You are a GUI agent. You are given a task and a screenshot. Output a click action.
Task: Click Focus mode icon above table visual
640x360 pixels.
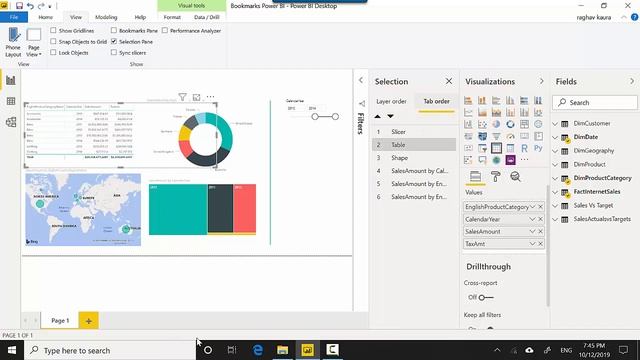[x=196, y=97]
